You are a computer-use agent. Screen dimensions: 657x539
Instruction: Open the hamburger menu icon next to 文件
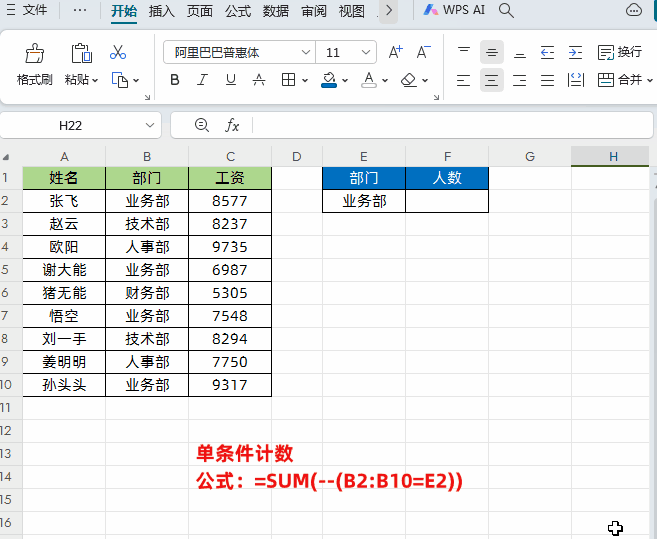tap(11, 10)
